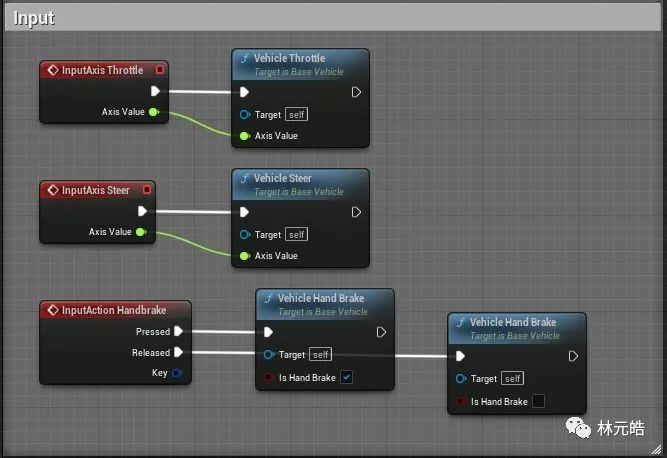Click the Vehicle Throttle execution output pin

(356, 92)
